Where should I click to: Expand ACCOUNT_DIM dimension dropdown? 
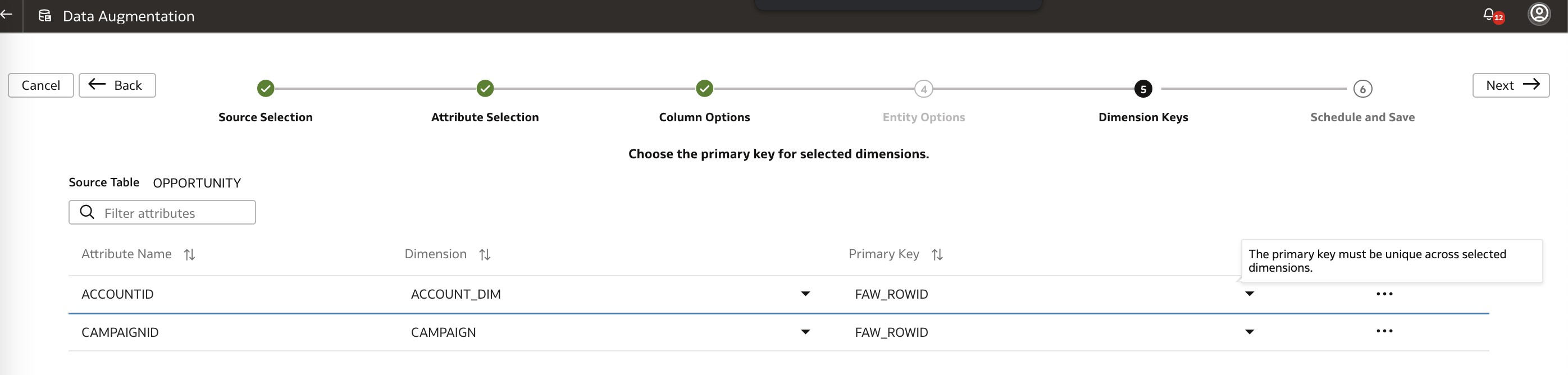[x=805, y=294]
